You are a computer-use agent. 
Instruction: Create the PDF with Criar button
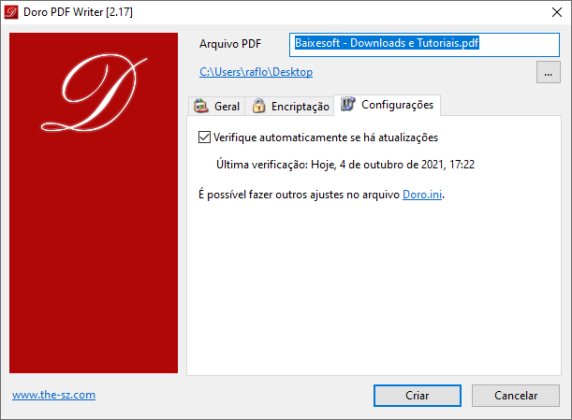coord(417,395)
